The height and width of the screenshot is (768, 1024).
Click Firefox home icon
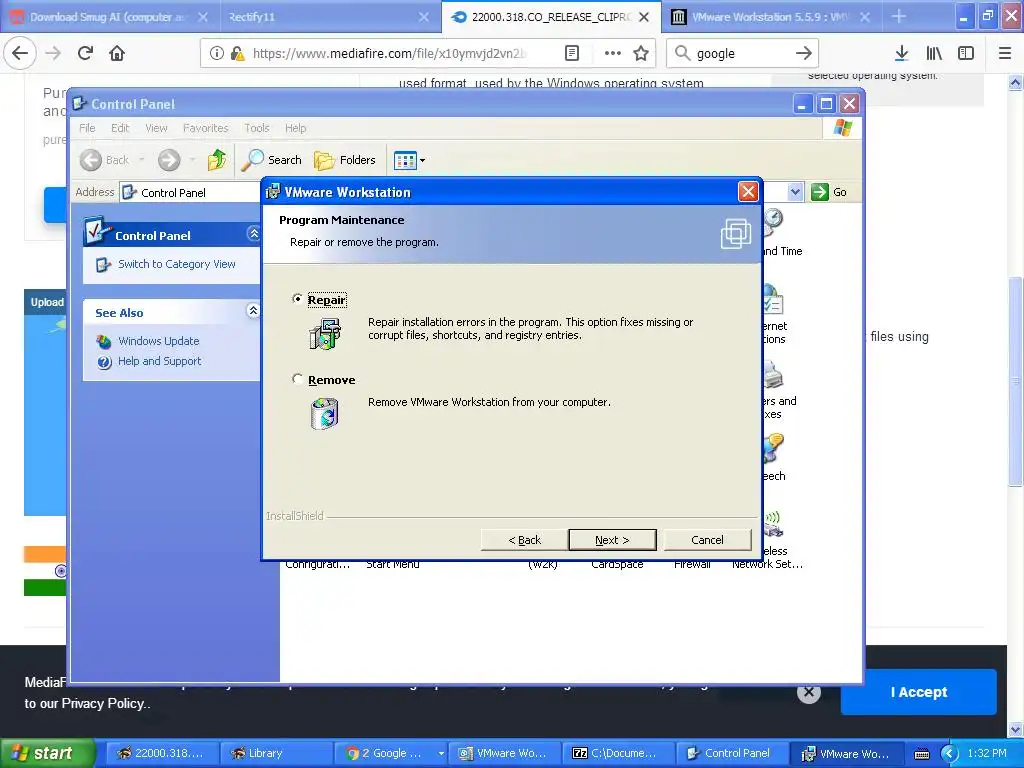117,53
